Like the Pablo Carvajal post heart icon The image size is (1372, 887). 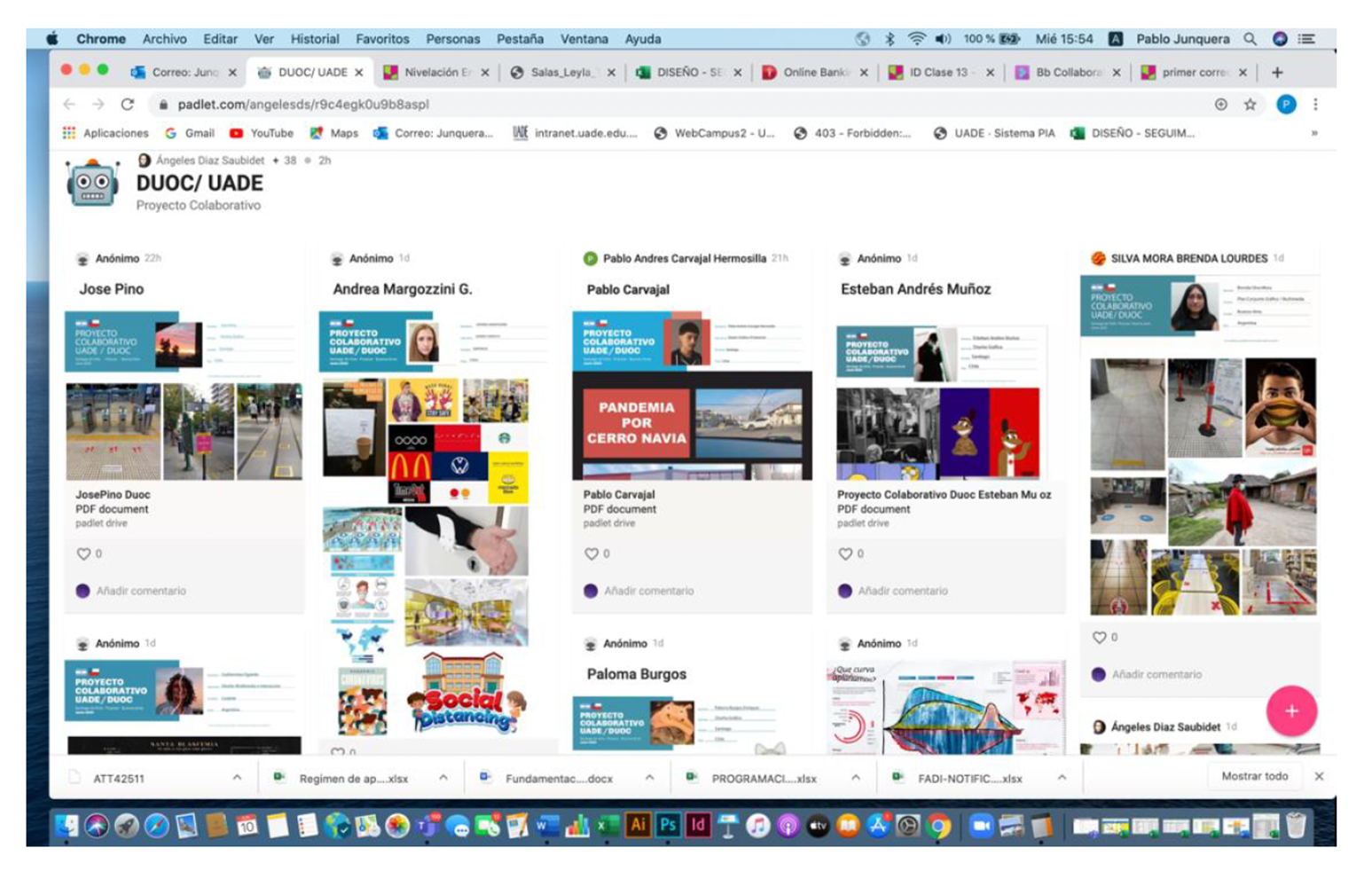(592, 553)
